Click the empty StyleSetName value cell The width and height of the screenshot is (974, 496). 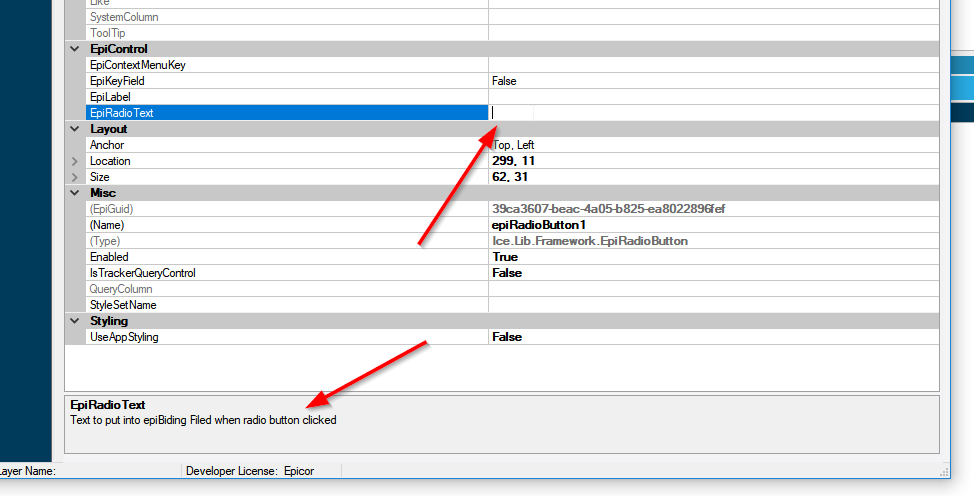[714, 305]
